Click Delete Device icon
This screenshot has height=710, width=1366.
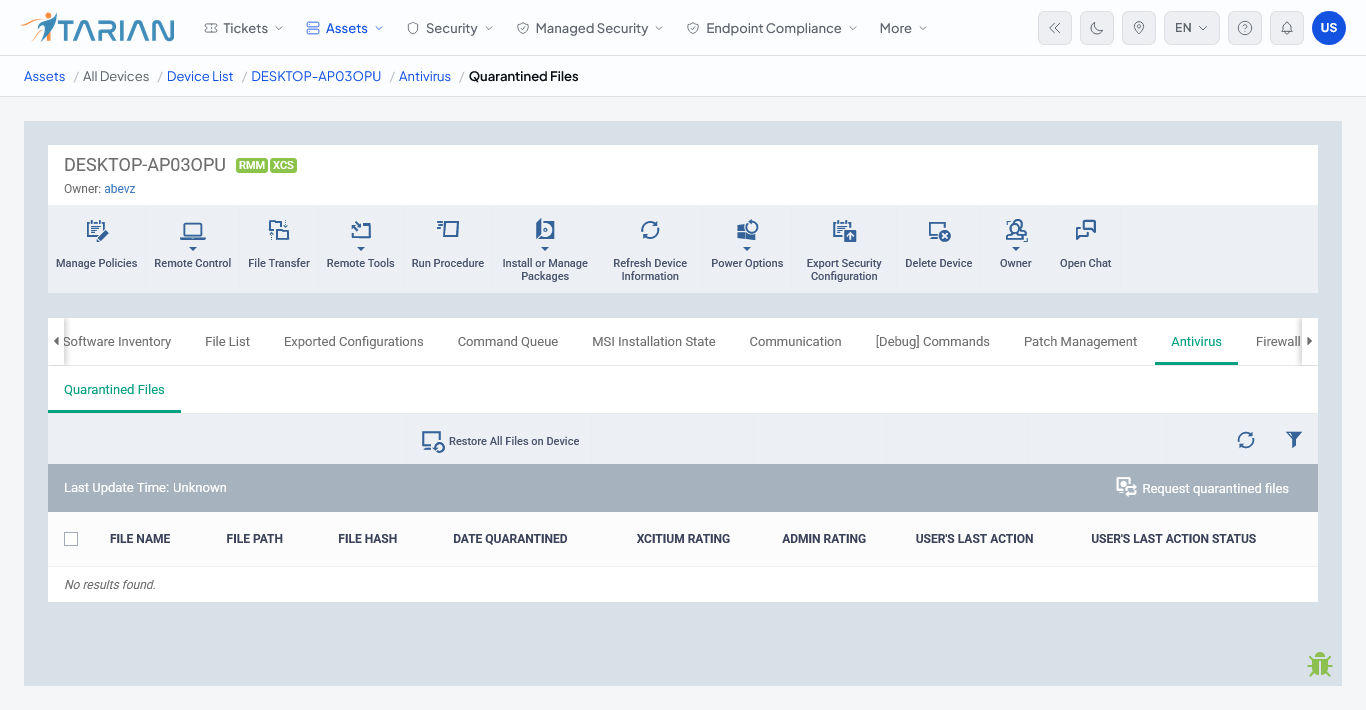[939, 232]
